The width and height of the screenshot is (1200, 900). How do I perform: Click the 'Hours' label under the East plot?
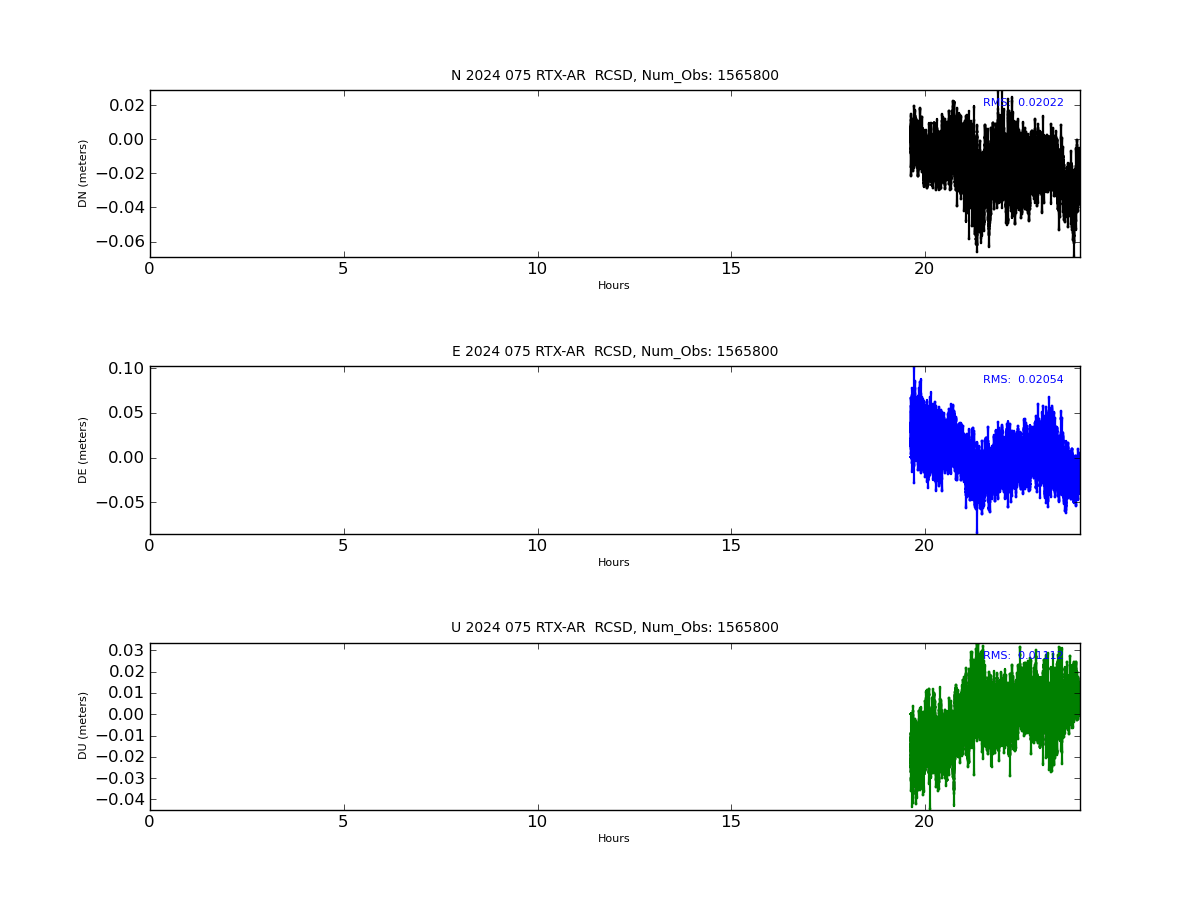[614, 562]
